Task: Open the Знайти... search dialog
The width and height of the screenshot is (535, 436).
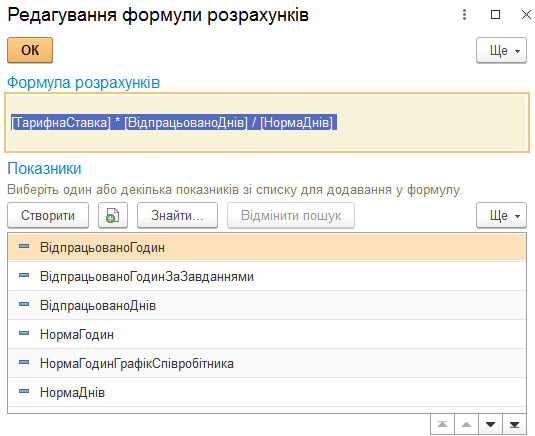Action: [x=177, y=215]
